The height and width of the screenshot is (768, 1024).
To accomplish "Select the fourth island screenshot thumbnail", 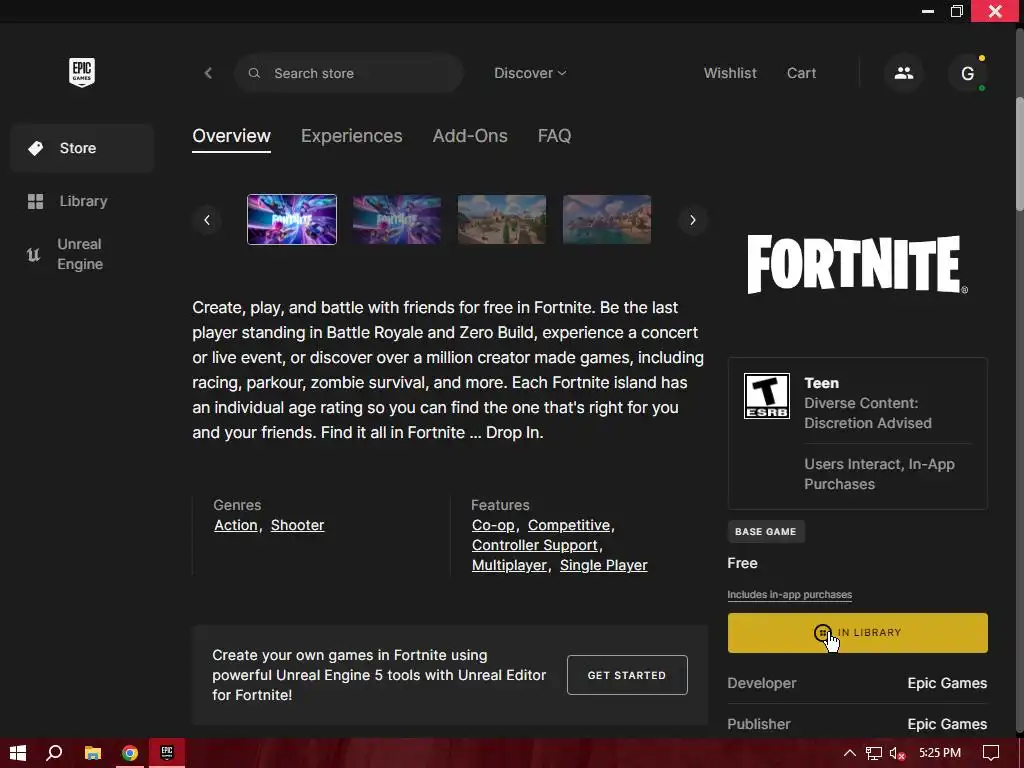I will [x=607, y=219].
